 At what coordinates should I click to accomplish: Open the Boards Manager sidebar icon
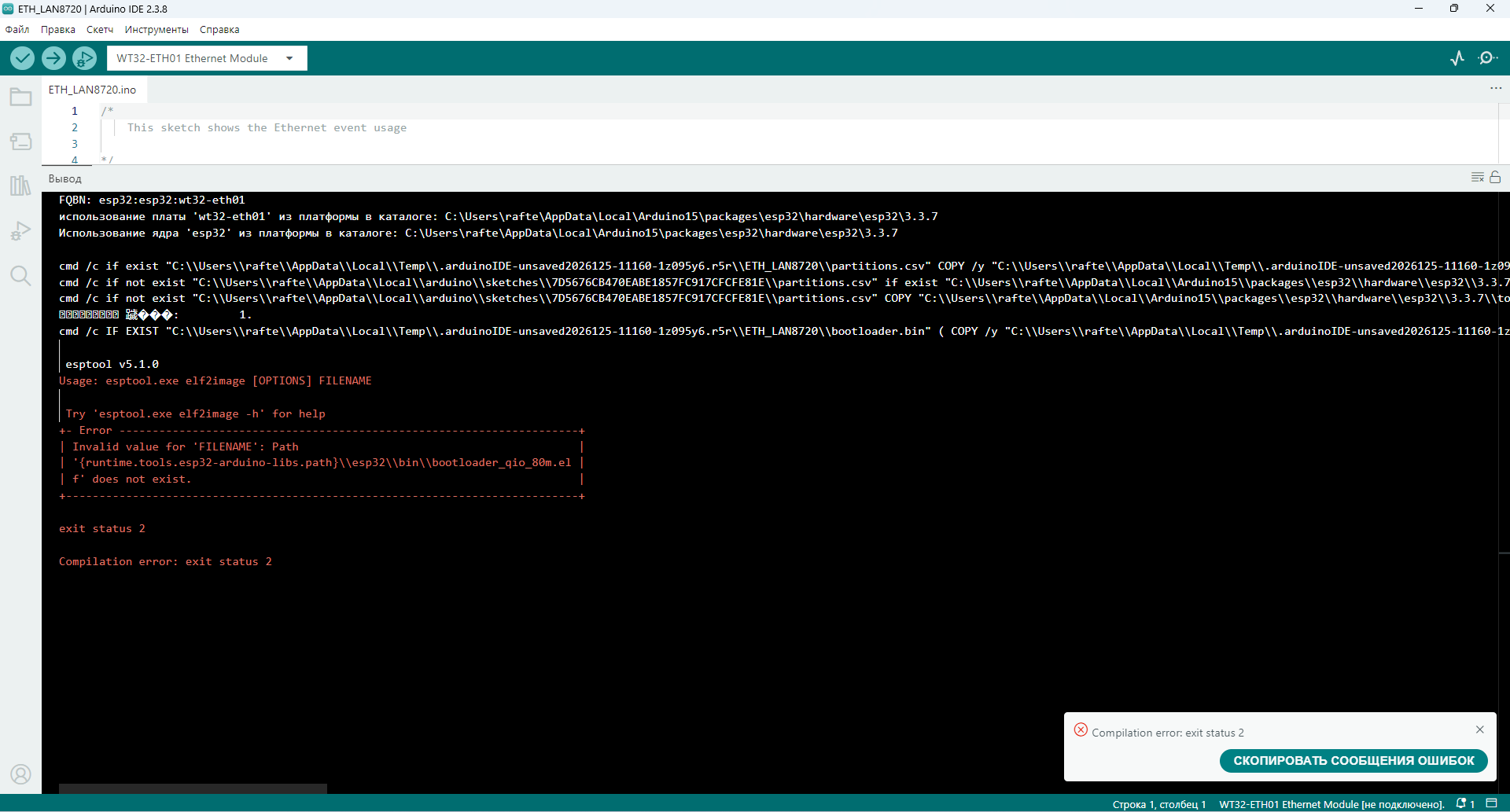pos(20,141)
